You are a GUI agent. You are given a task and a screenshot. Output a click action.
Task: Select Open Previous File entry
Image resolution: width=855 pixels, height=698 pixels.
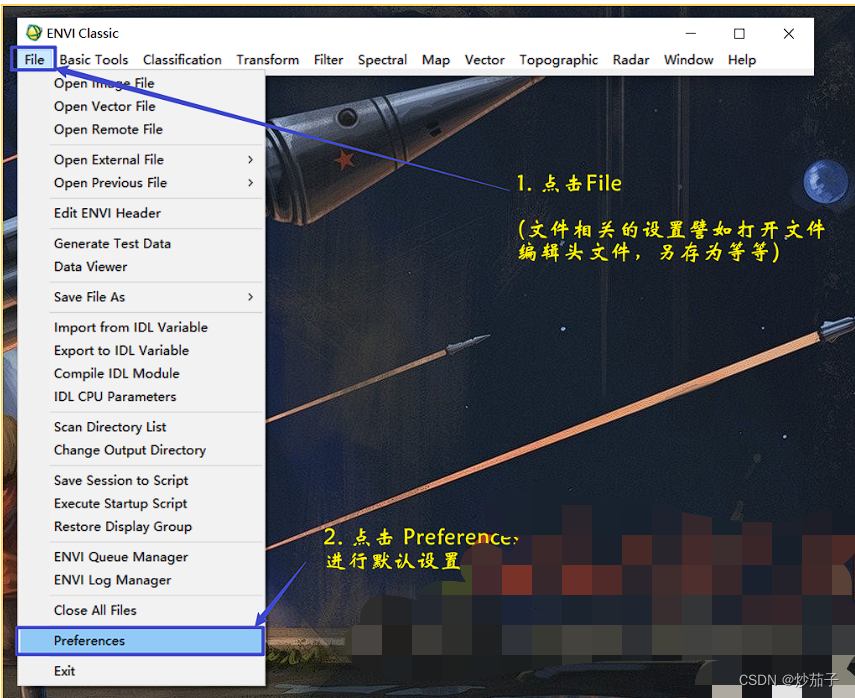click(141, 183)
